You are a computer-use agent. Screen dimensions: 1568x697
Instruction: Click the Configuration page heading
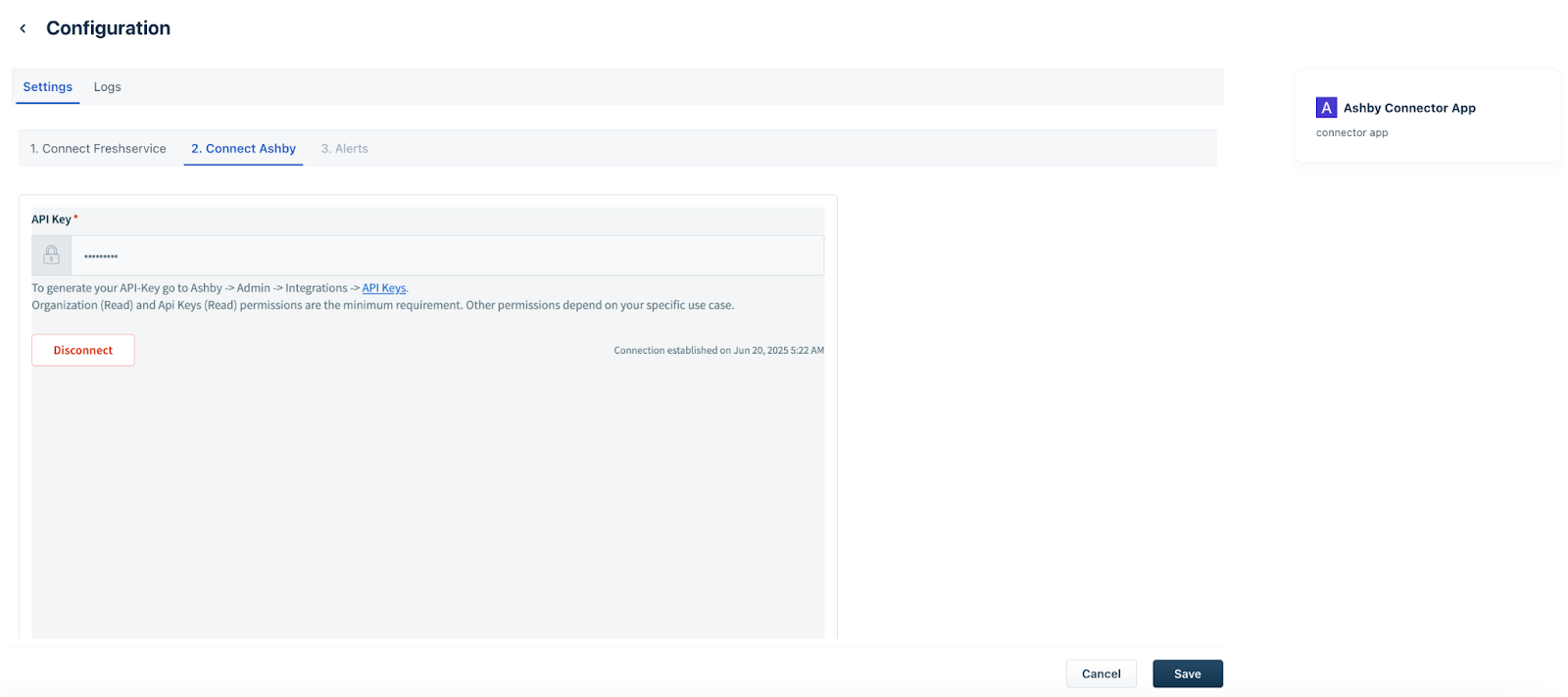click(x=109, y=28)
